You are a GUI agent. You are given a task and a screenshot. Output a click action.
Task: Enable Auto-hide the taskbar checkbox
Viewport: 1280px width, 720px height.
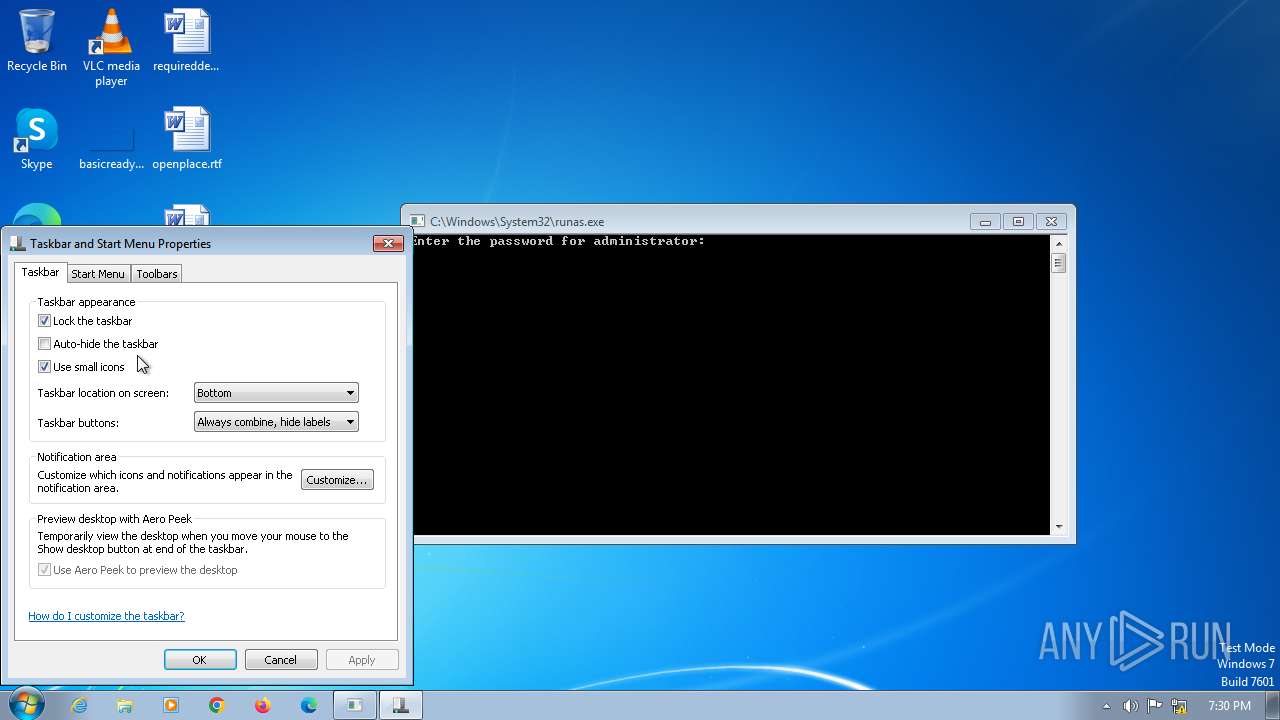coord(44,344)
